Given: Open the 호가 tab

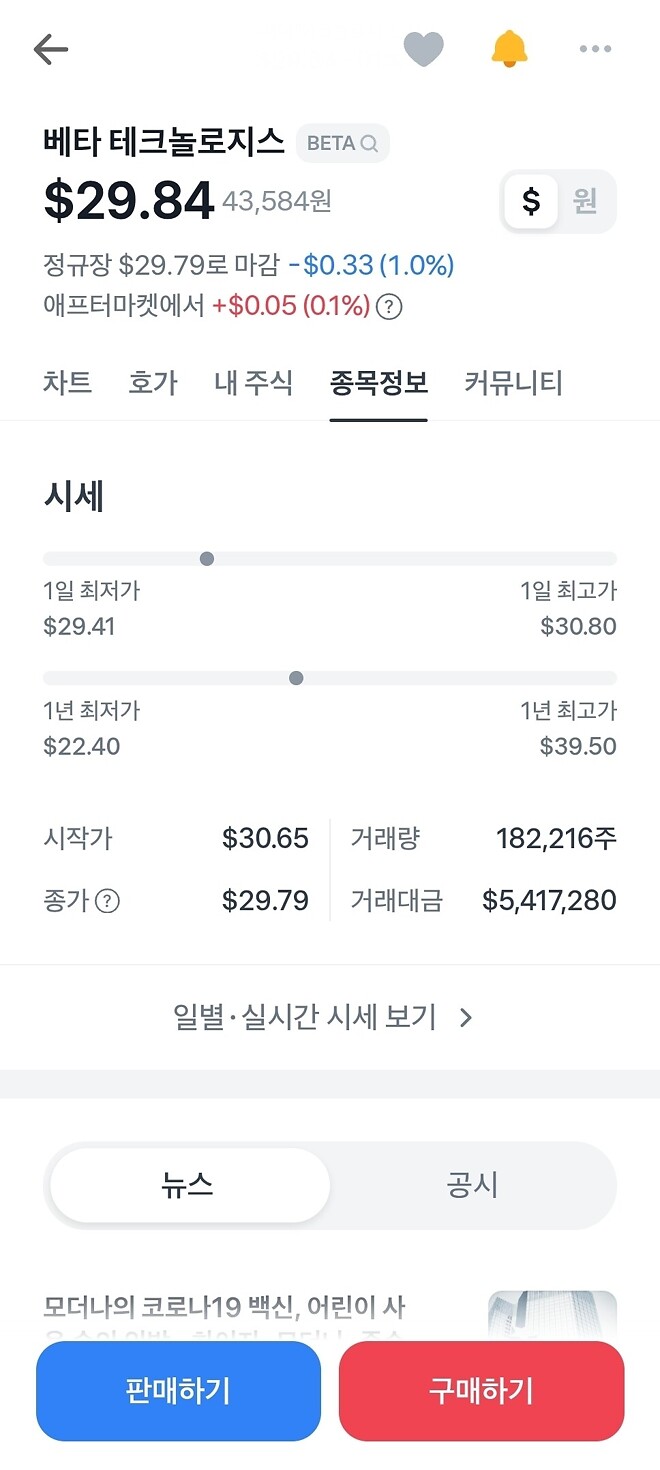Looking at the screenshot, I should [x=152, y=382].
